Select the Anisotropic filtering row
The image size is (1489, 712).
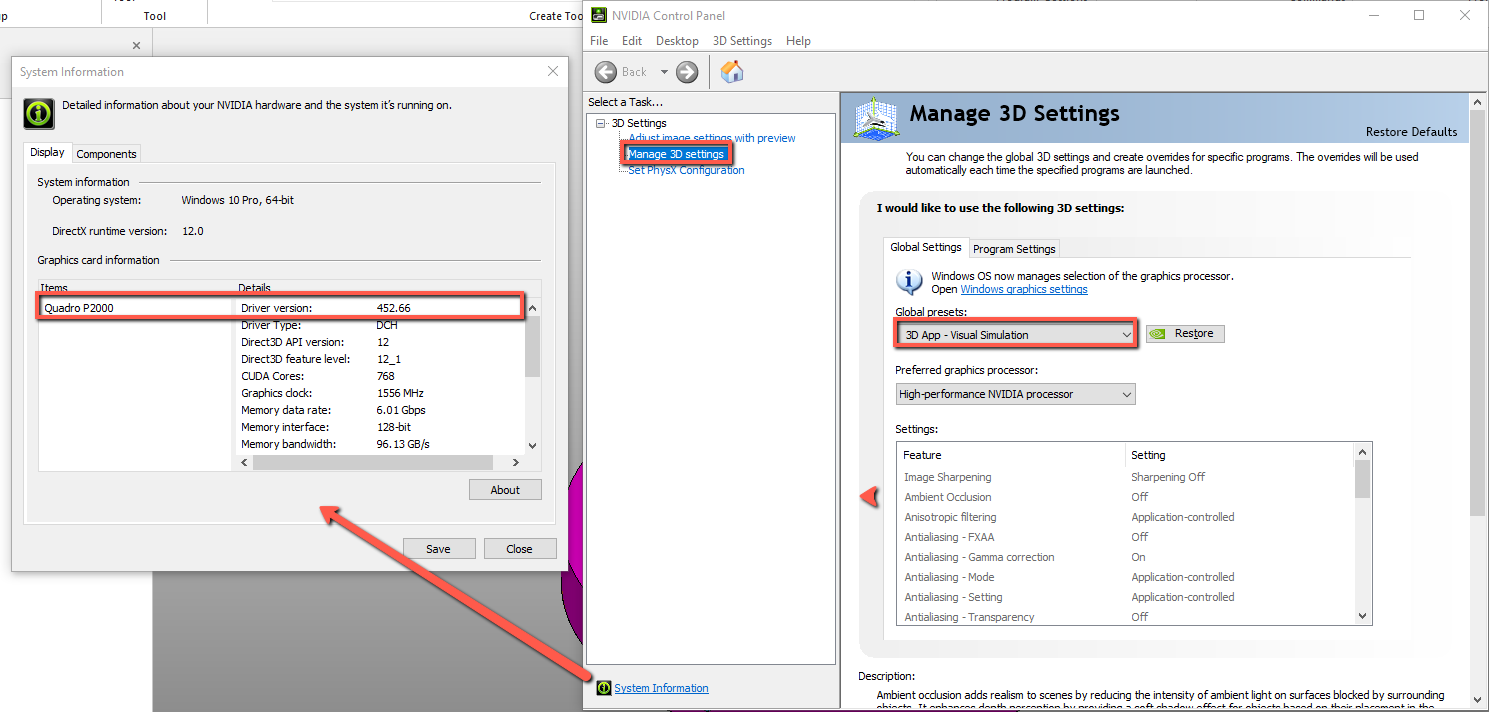[1125, 517]
